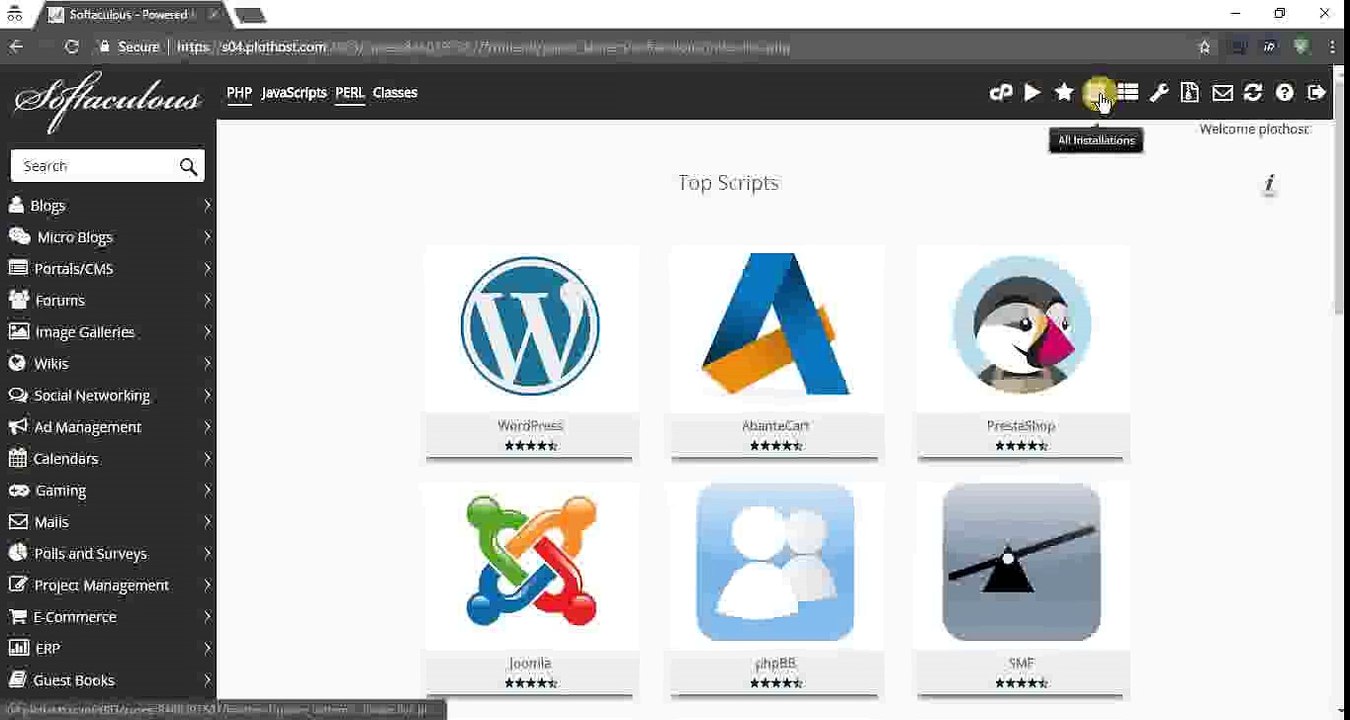
Task: Open script ratings star icon in Softaculous toolbar
Action: click(1064, 93)
